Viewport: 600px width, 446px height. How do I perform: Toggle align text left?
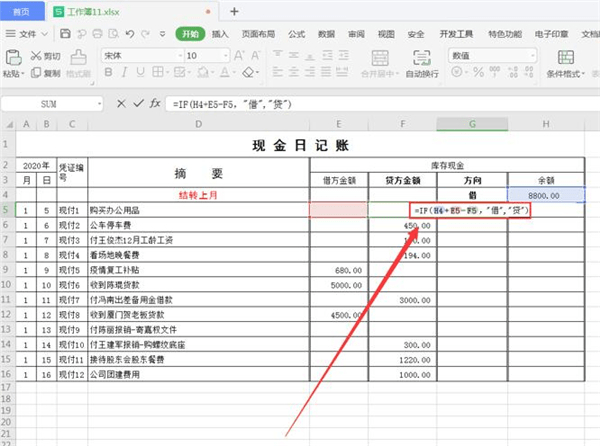coord(277,72)
